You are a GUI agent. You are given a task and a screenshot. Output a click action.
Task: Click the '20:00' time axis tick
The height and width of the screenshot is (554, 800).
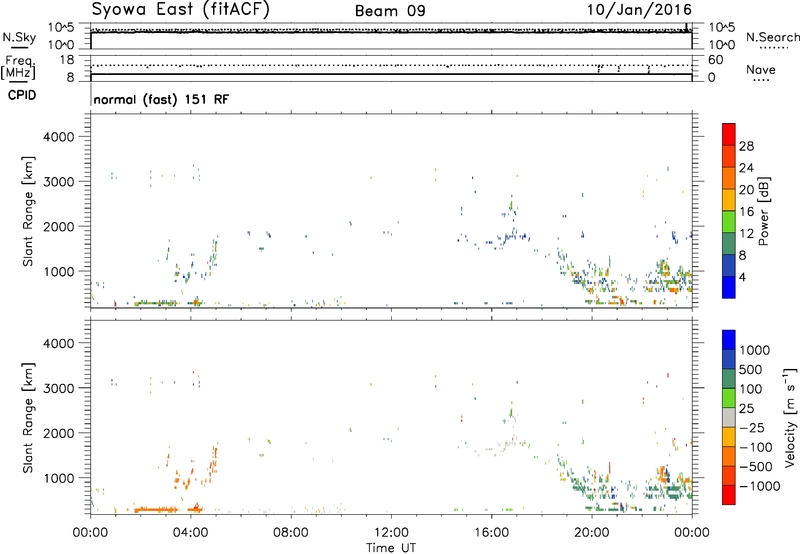592,533
